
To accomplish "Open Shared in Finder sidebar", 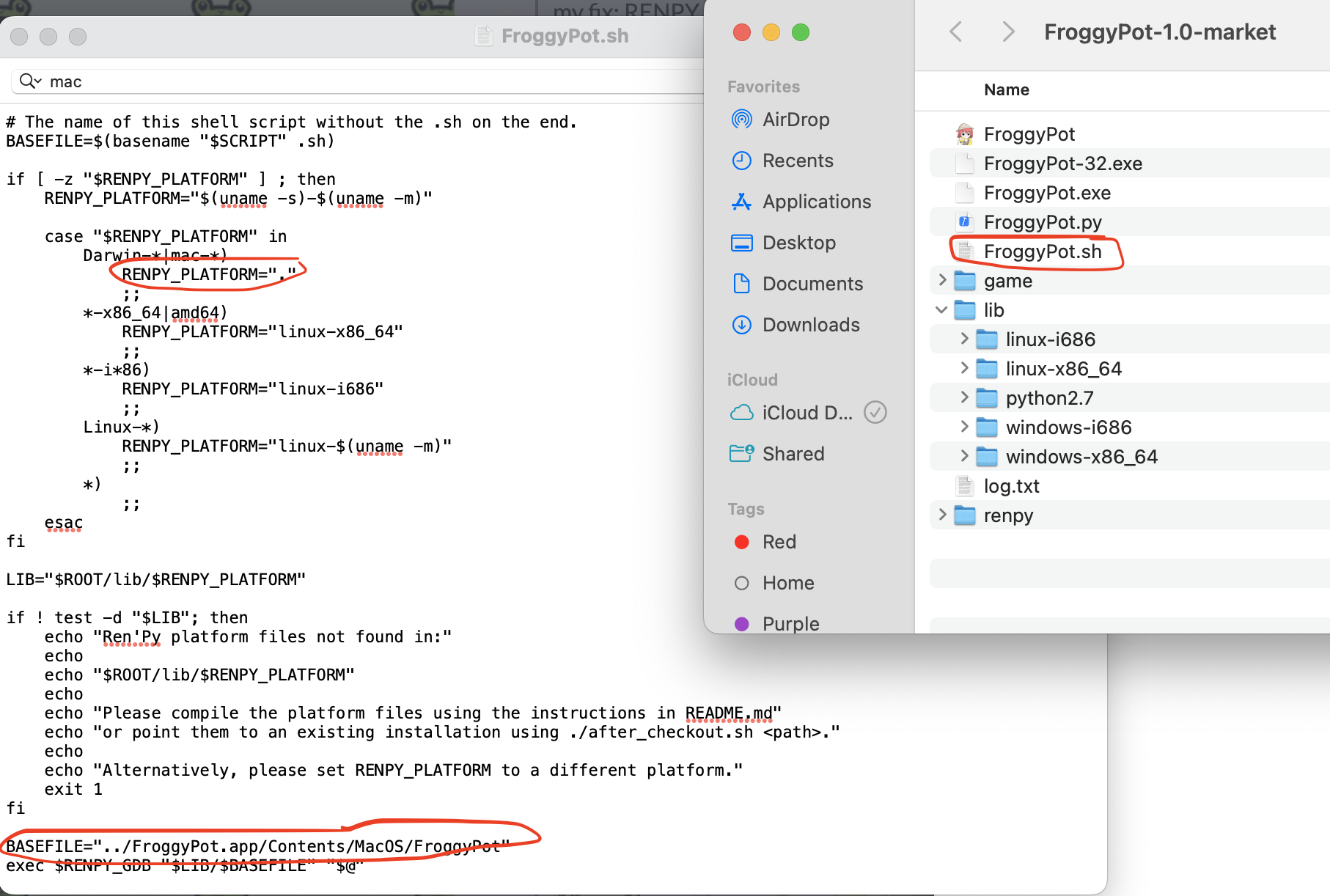I will click(x=777, y=454).
